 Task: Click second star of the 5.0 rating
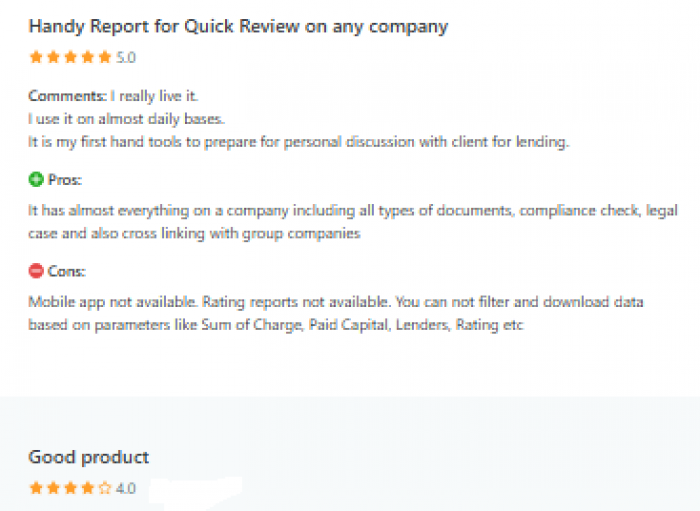pyautogui.click(x=53, y=57)
